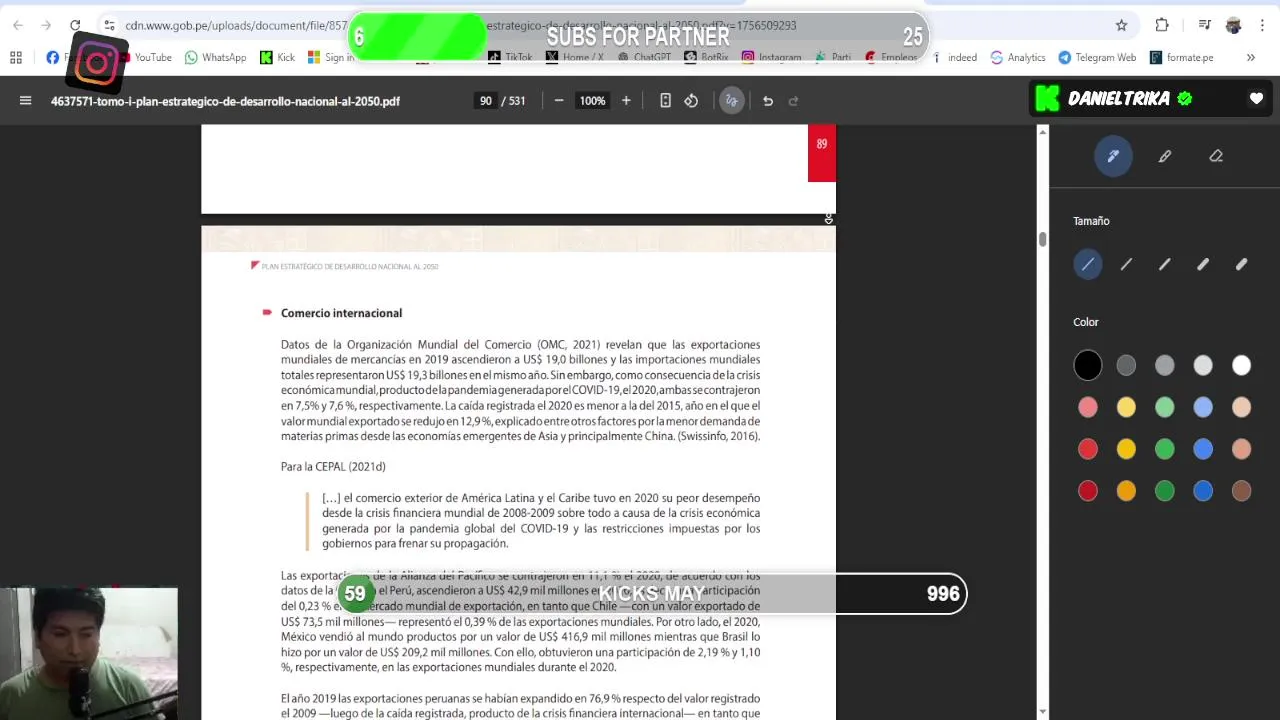This screenshot has width=1280, height=720.
Task: Click the PDF scrollbar down arrow
Action: click(1043, 712)
